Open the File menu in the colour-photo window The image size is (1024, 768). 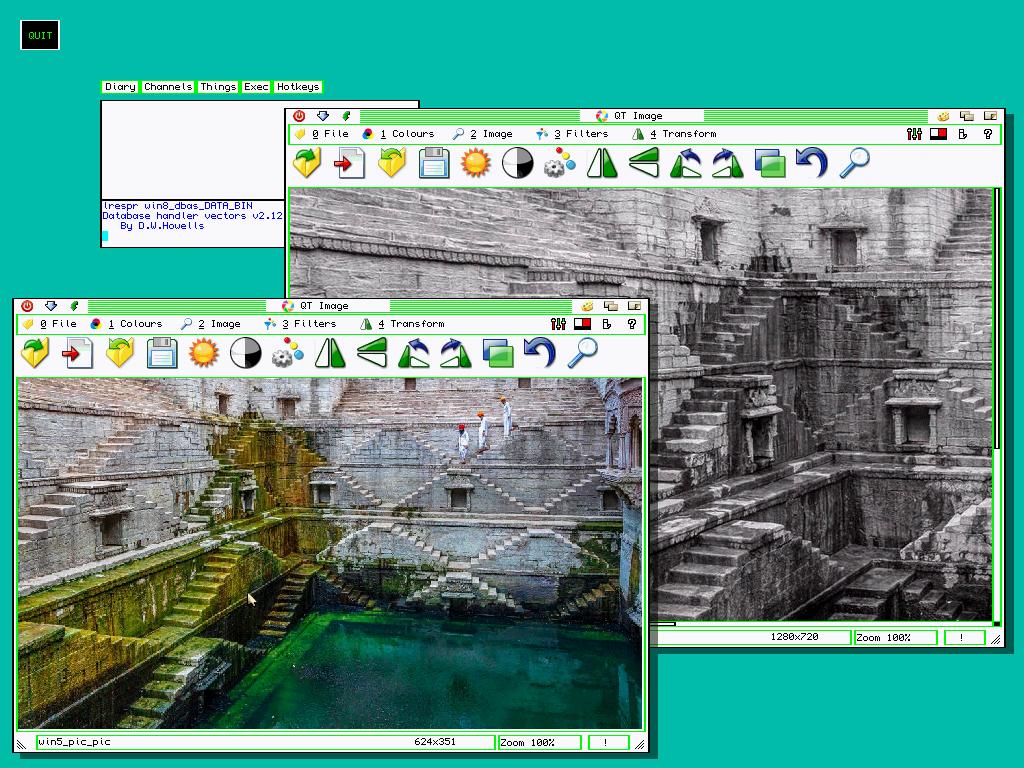[x=50, y=324]
